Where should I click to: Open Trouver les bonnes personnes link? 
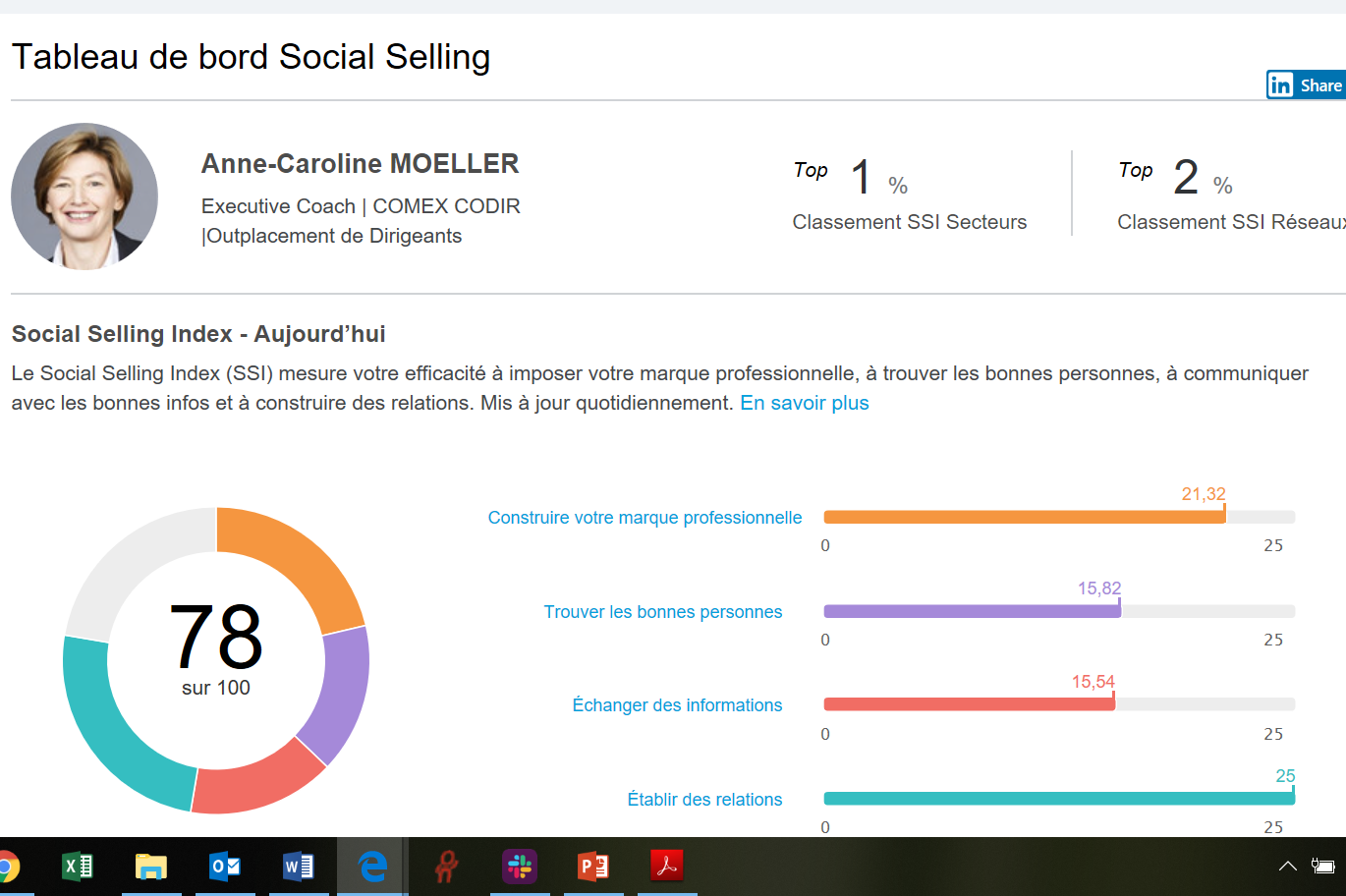click(663, 612)
